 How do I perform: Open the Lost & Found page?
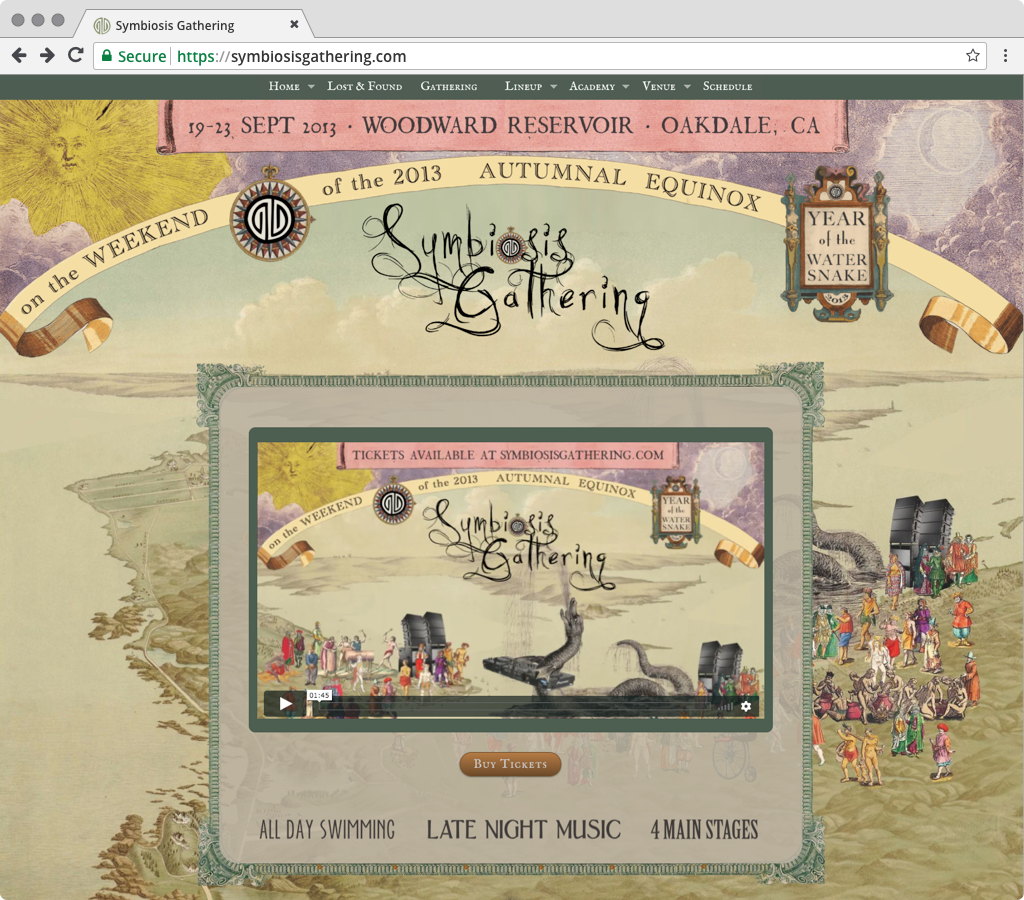[x=364, y=86]
